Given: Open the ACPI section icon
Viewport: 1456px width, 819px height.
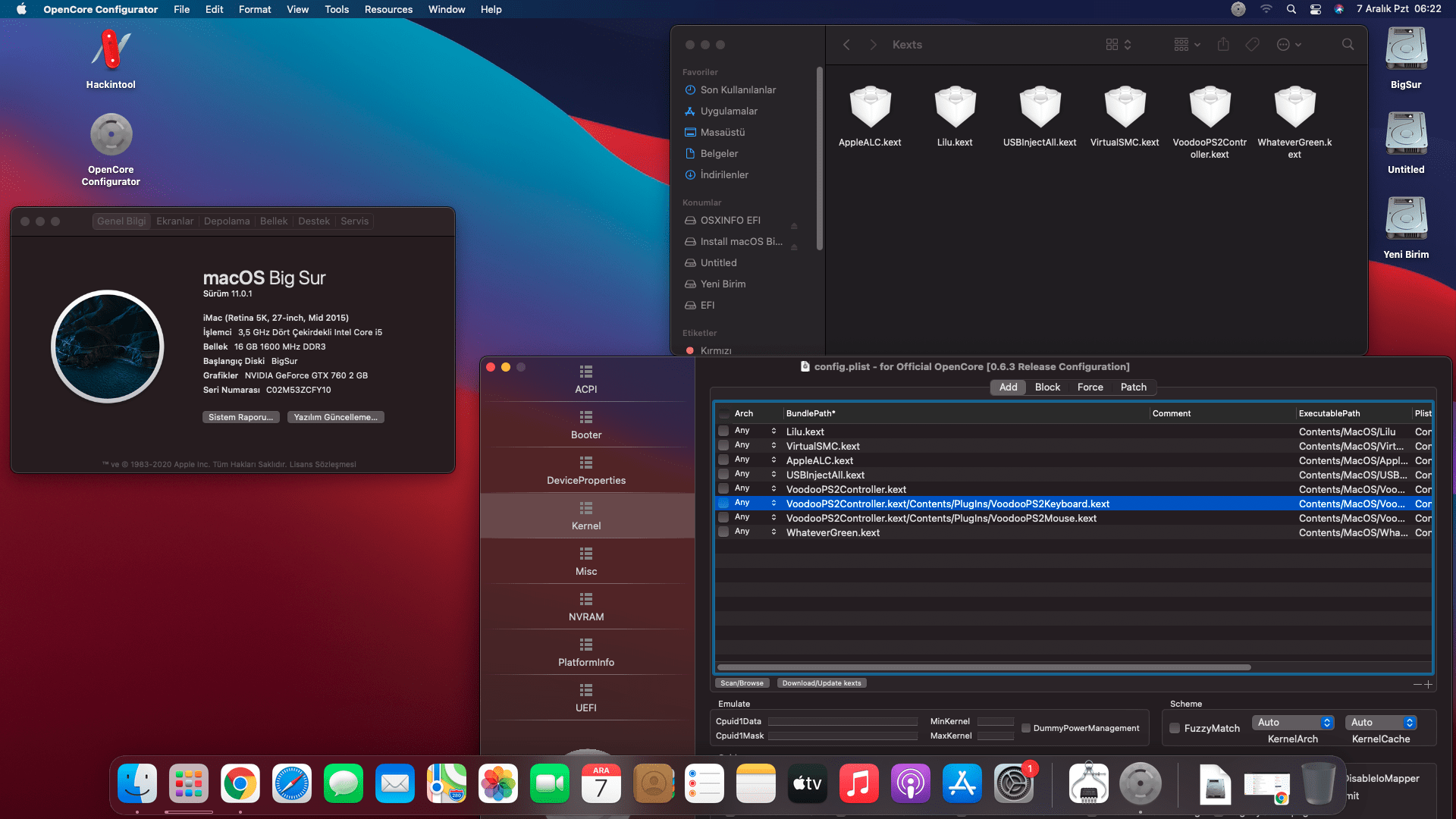Looking at the screenshot, I should point(585,372).
